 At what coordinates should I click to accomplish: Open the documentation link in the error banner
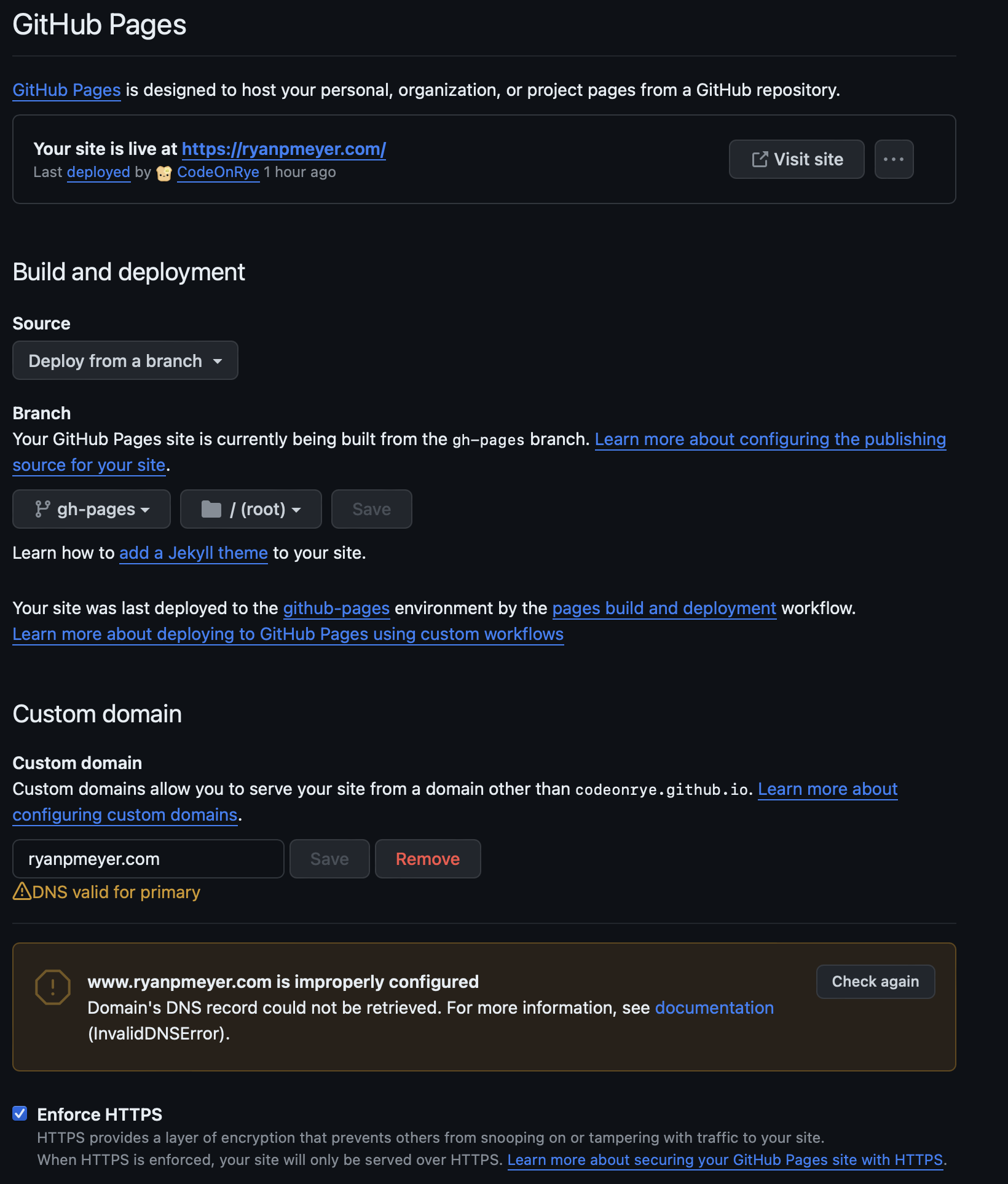click(714, 1008)
